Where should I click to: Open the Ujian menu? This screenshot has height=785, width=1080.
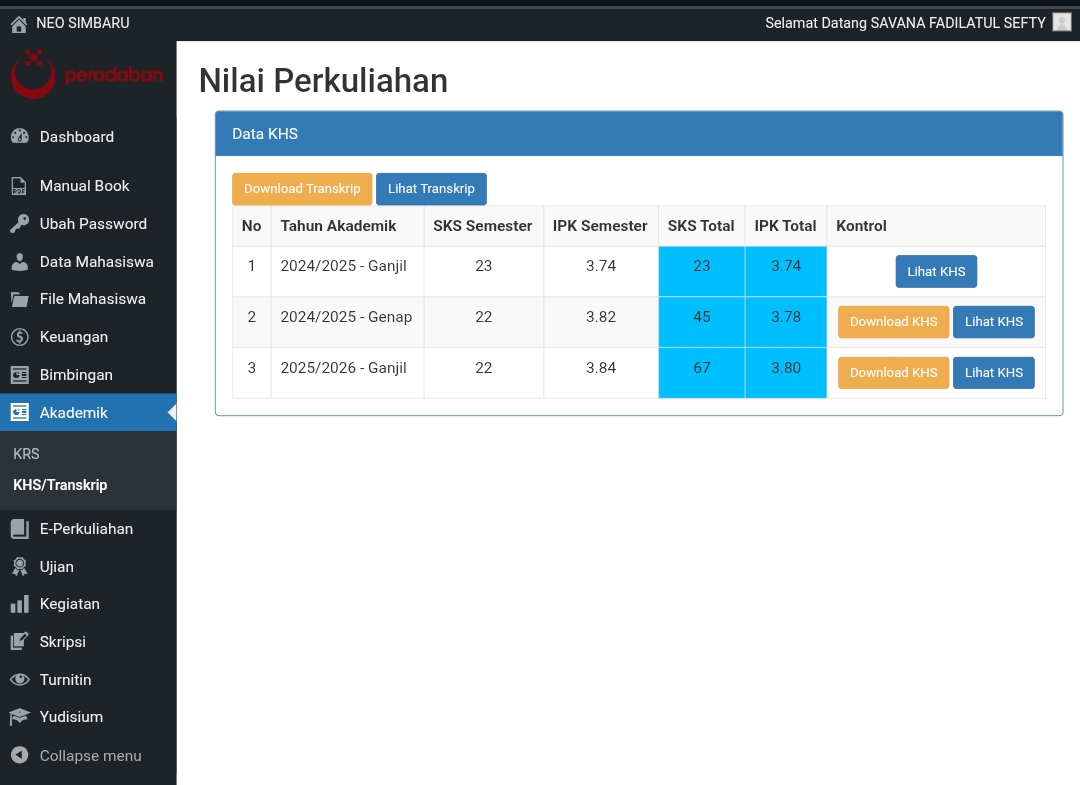88,567
